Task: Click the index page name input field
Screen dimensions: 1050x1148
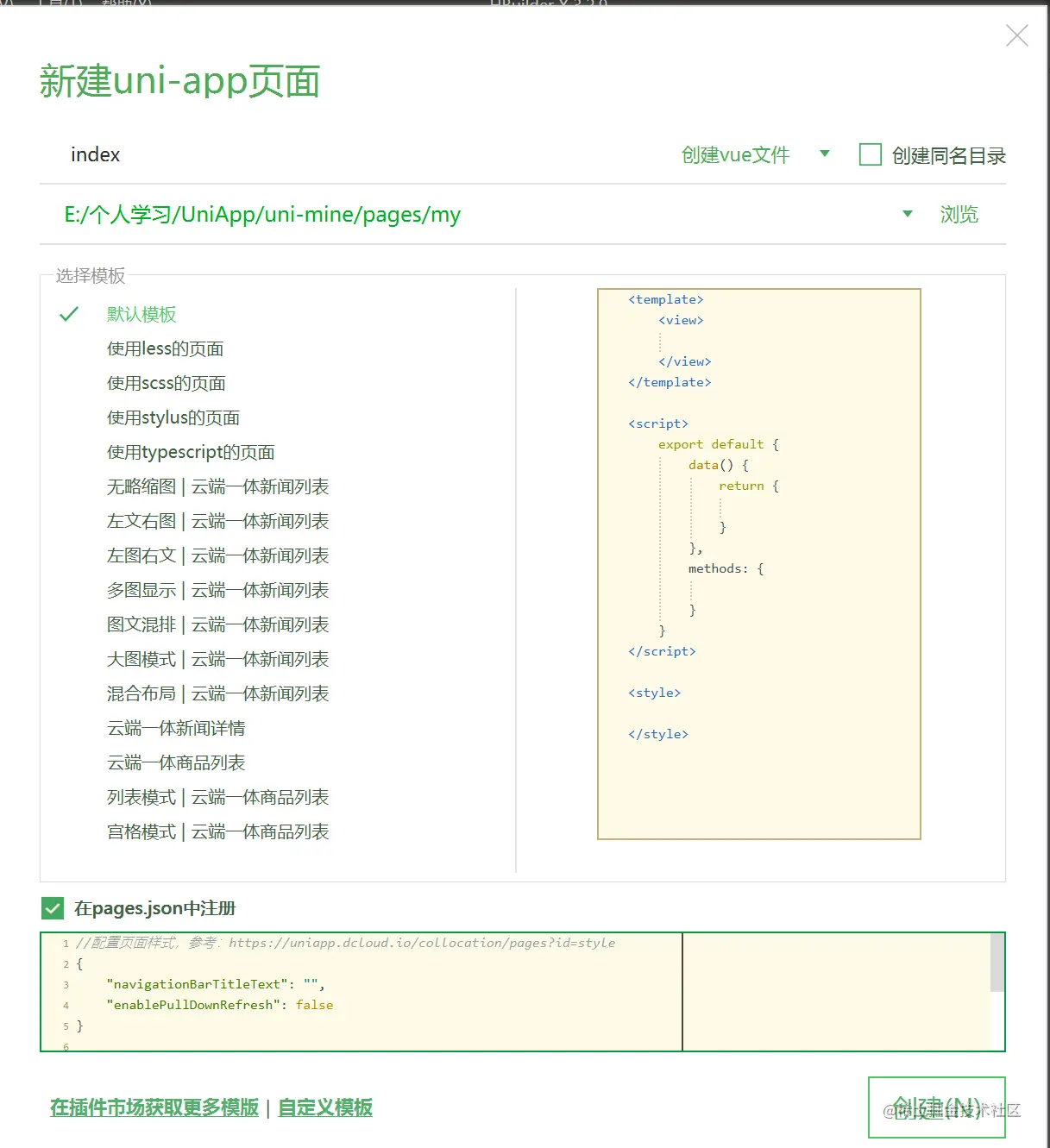Action: [x=95, y=154]
